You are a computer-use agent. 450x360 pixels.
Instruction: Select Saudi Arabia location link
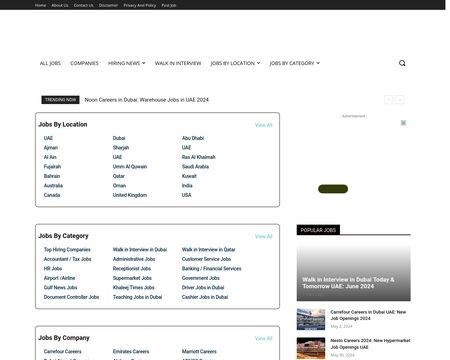click(195, 167)
